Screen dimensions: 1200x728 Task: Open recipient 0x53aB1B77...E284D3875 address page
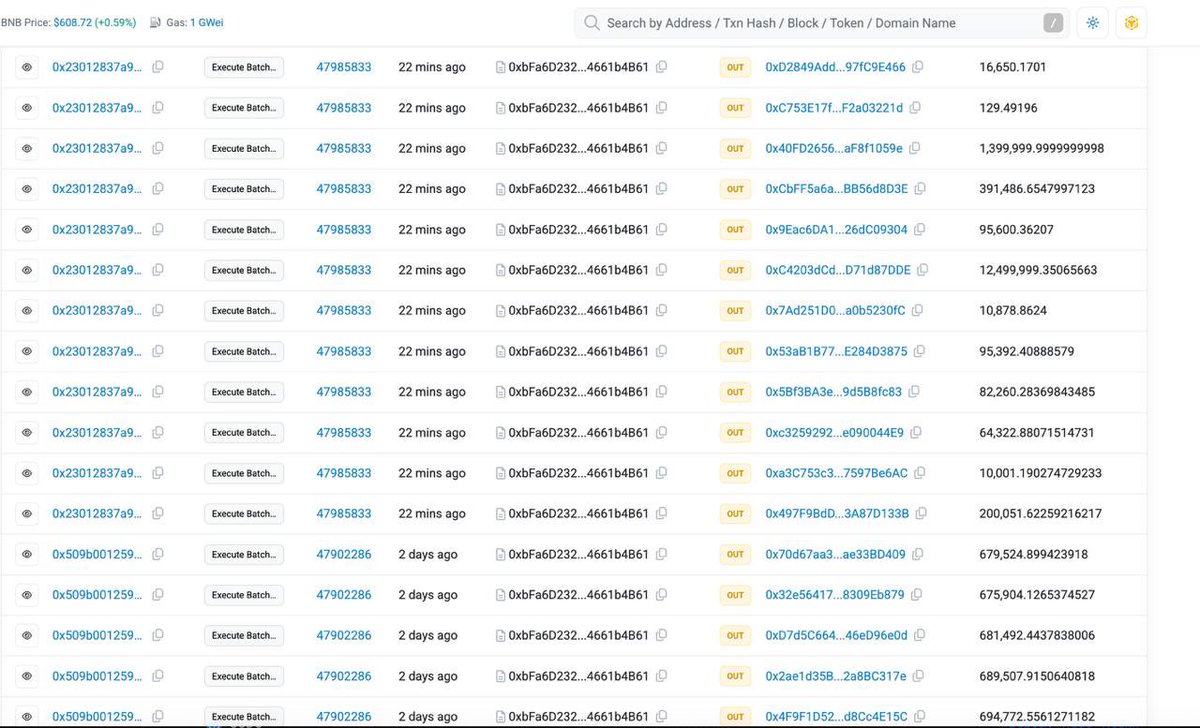836,351
